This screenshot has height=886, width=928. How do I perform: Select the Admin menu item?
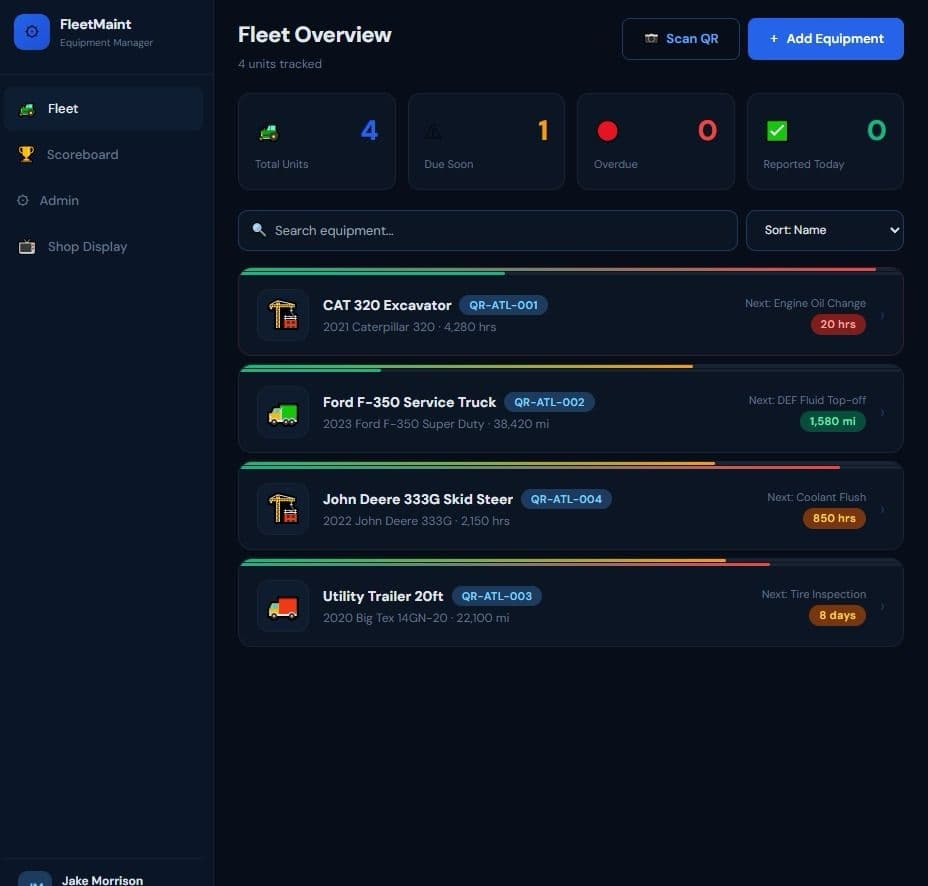(60, 201)
